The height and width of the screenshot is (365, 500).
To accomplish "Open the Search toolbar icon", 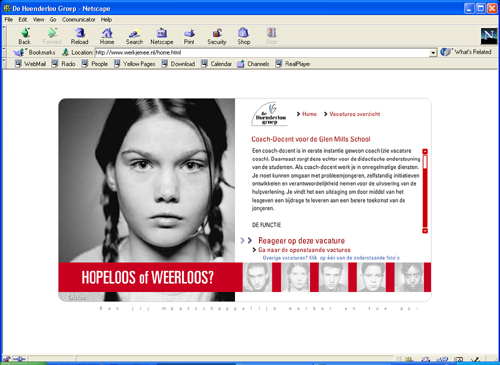I will click(134, 33).
